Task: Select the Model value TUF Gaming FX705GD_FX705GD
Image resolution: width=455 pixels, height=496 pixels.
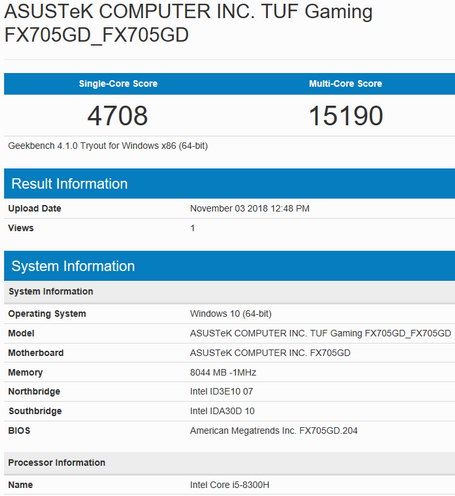Action: (x=320, y=333)
